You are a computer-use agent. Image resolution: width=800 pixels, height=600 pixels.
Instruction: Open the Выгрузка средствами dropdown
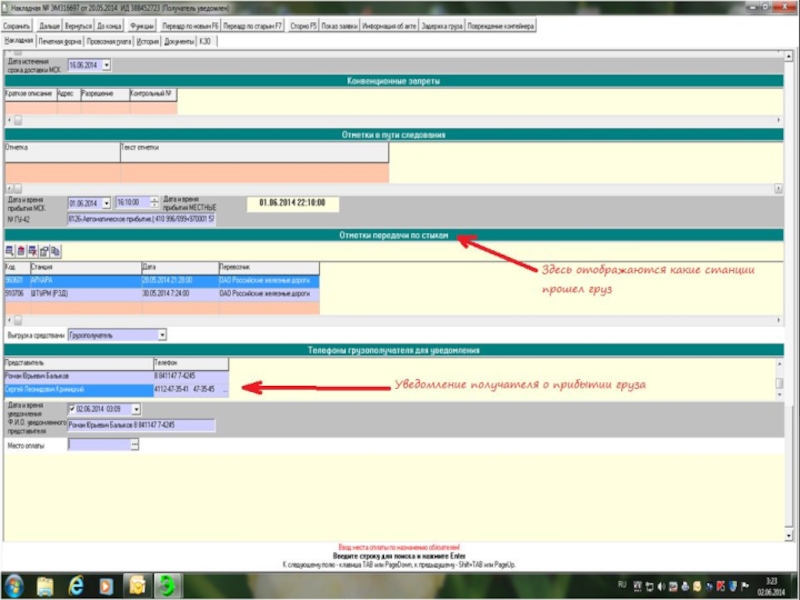coord(162,335)
